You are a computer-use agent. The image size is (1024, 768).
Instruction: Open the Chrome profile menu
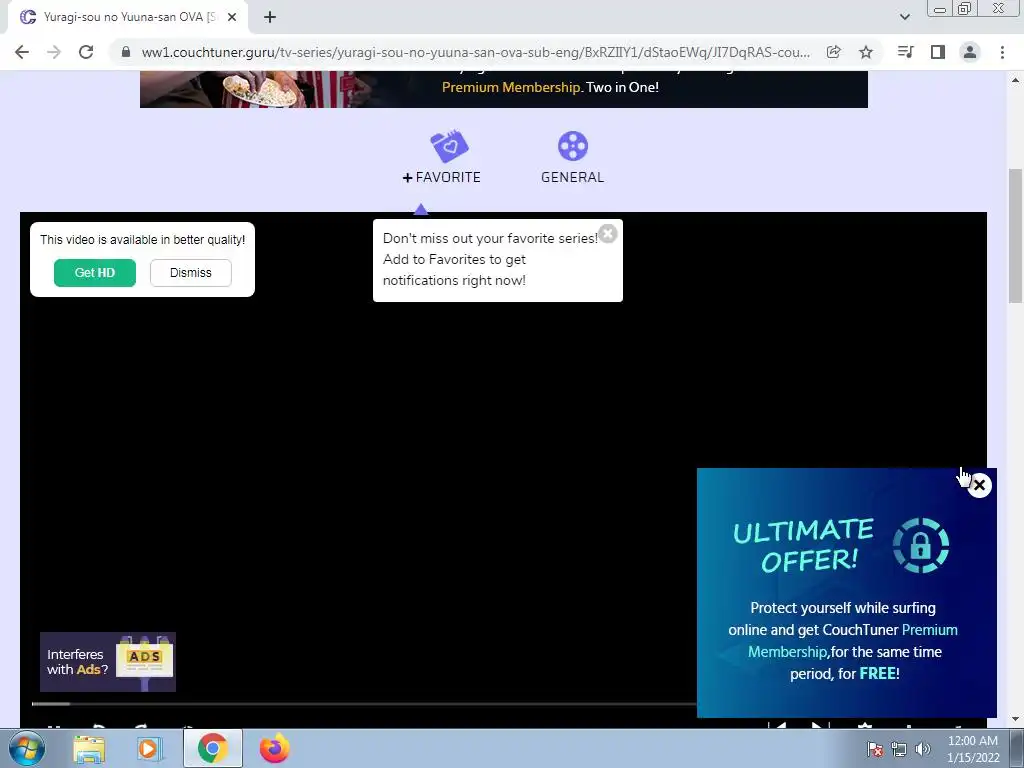(x=970, y=52)
